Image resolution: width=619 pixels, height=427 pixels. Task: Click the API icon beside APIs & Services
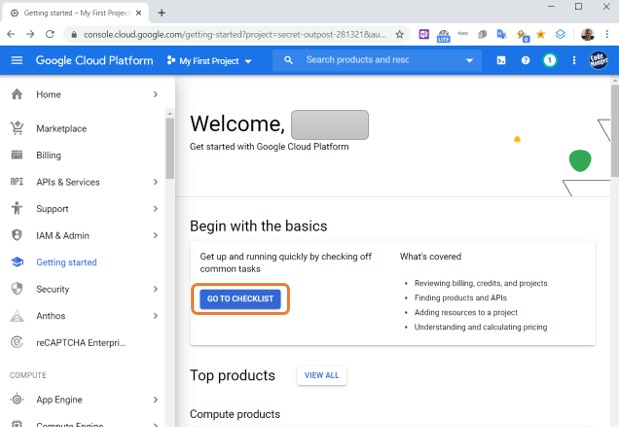tap(17, 182)
